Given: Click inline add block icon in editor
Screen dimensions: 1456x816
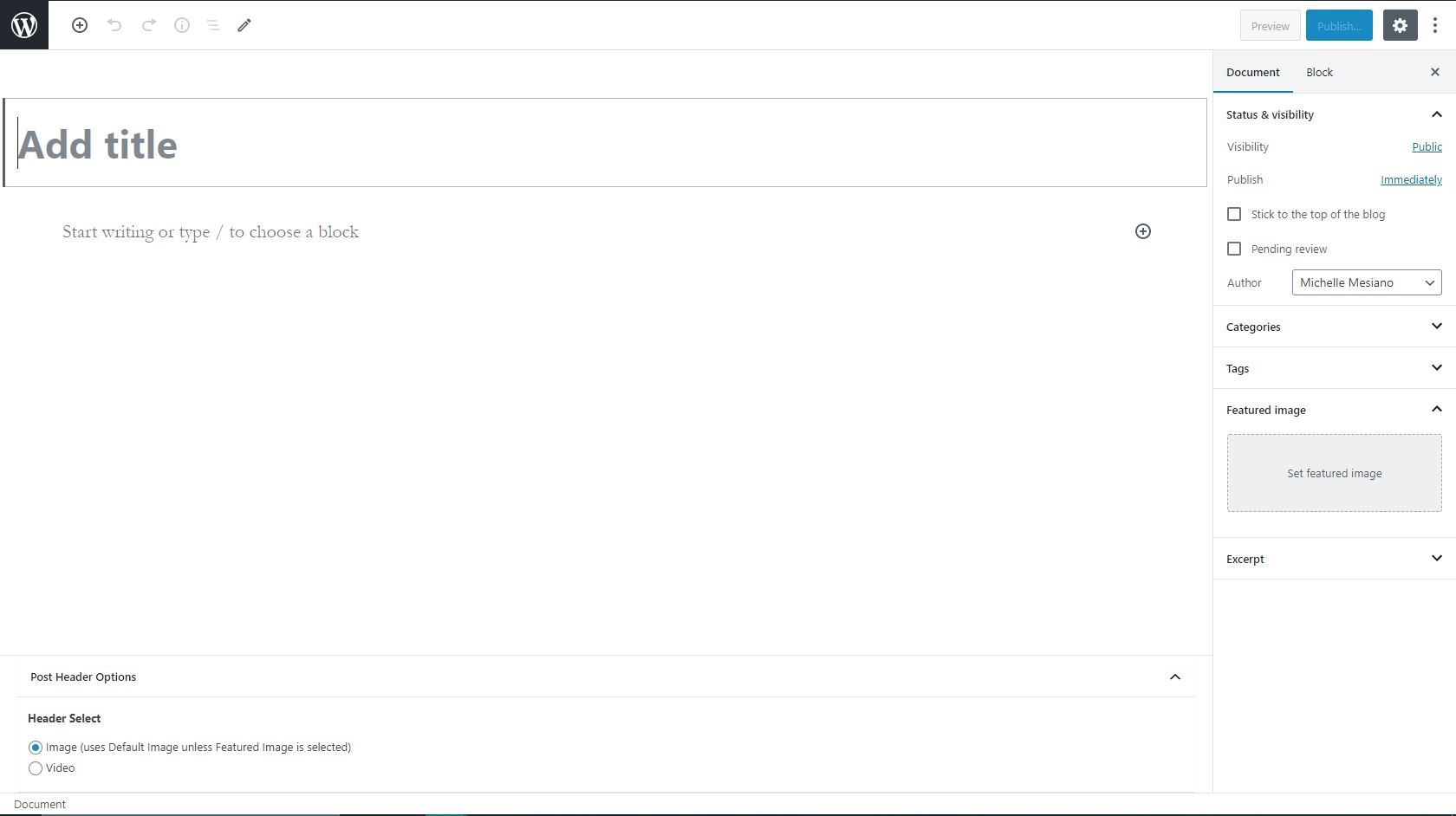Looking at the screenshot, I should click(1143, 231).
